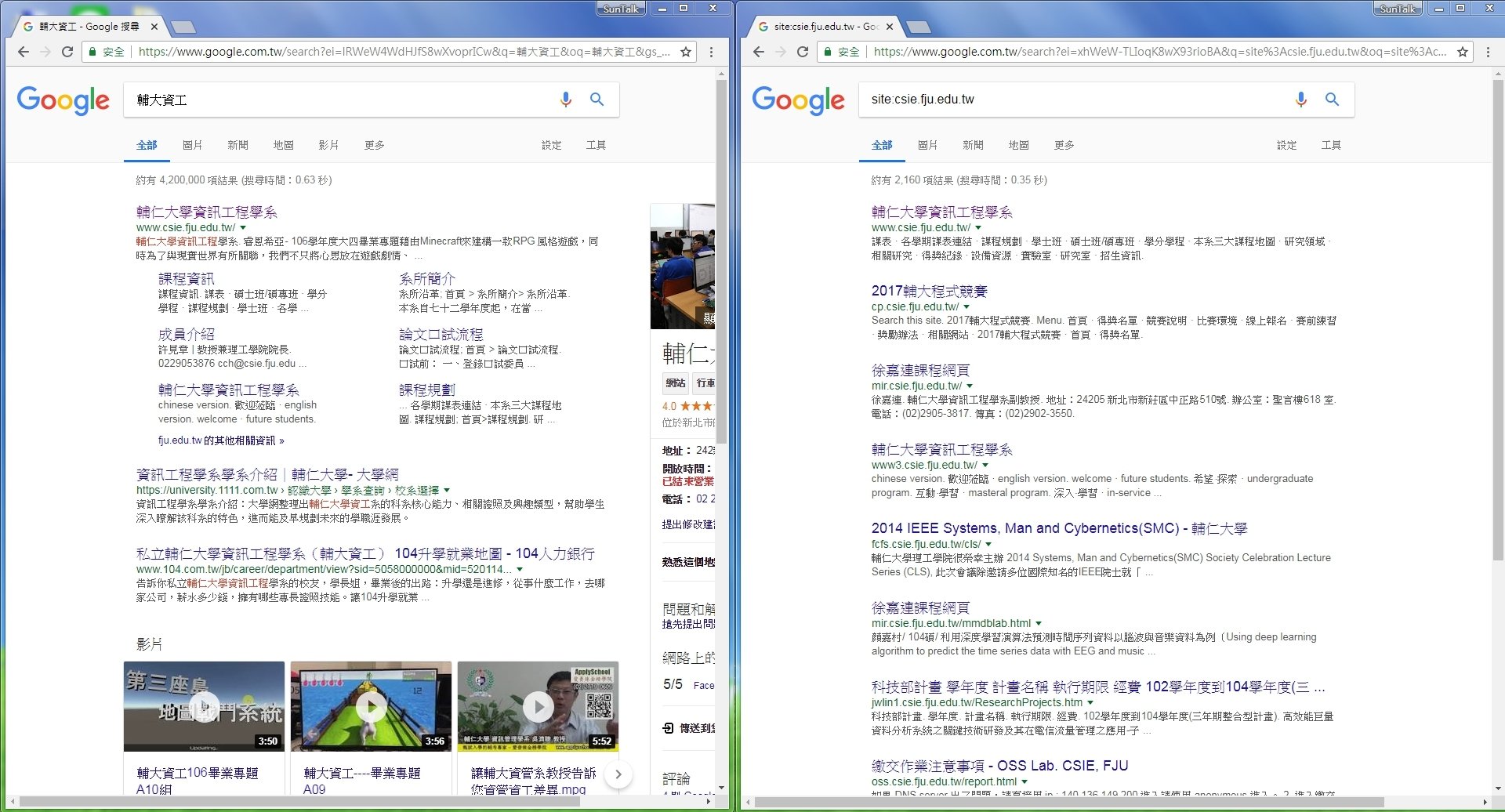Expand dropdown arrow beside jwlin1.csie.fju.edu.tw/ResearchProjects.htm

[x=1090, y=703]
